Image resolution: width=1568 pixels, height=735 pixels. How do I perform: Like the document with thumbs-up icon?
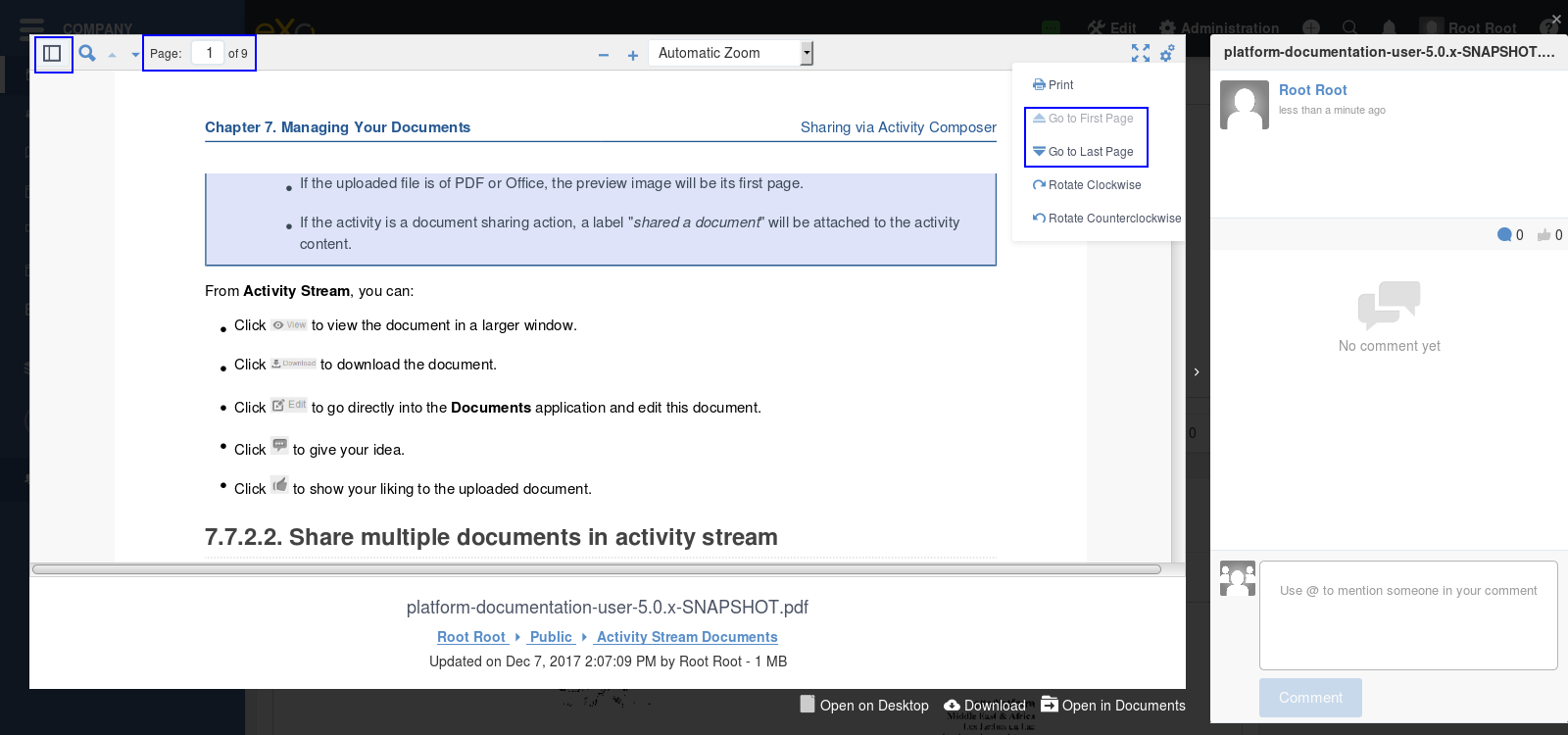[x=1543, y=234]
